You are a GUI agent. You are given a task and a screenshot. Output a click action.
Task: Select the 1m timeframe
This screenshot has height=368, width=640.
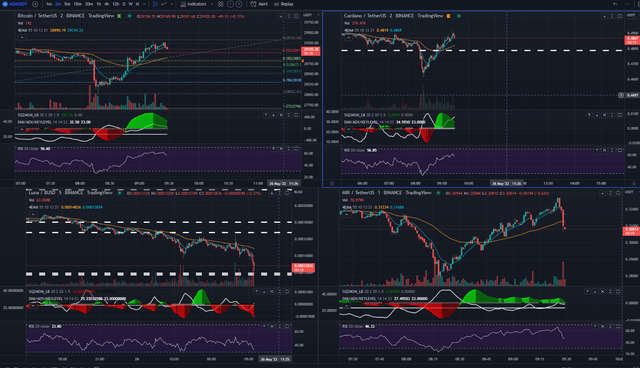(49, 4)
